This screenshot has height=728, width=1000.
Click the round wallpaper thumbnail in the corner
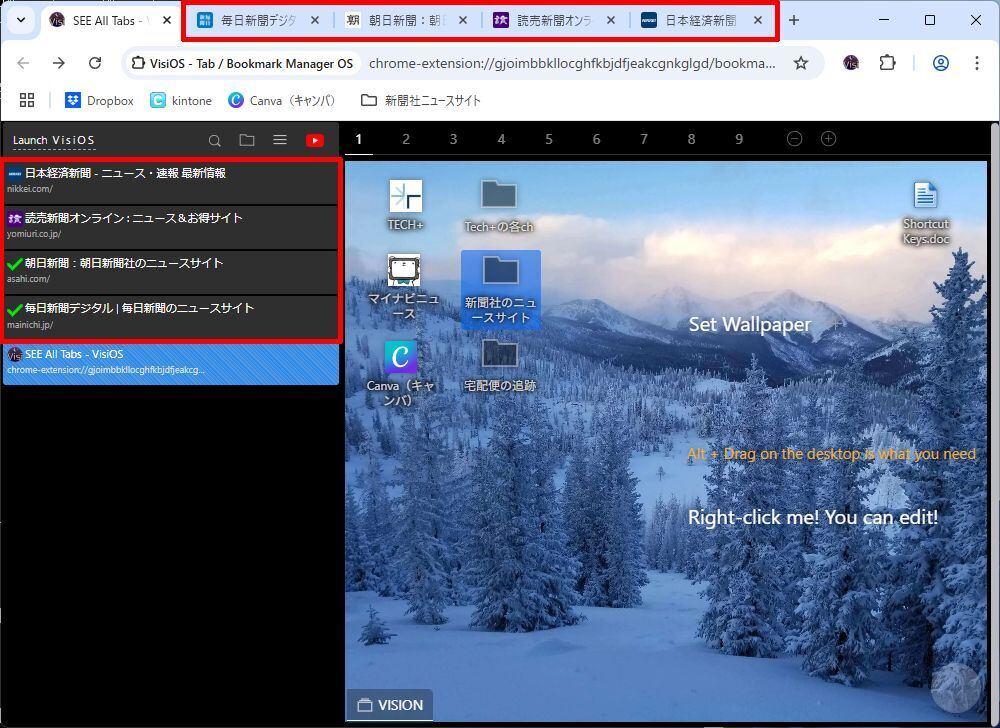click(955, 688)
